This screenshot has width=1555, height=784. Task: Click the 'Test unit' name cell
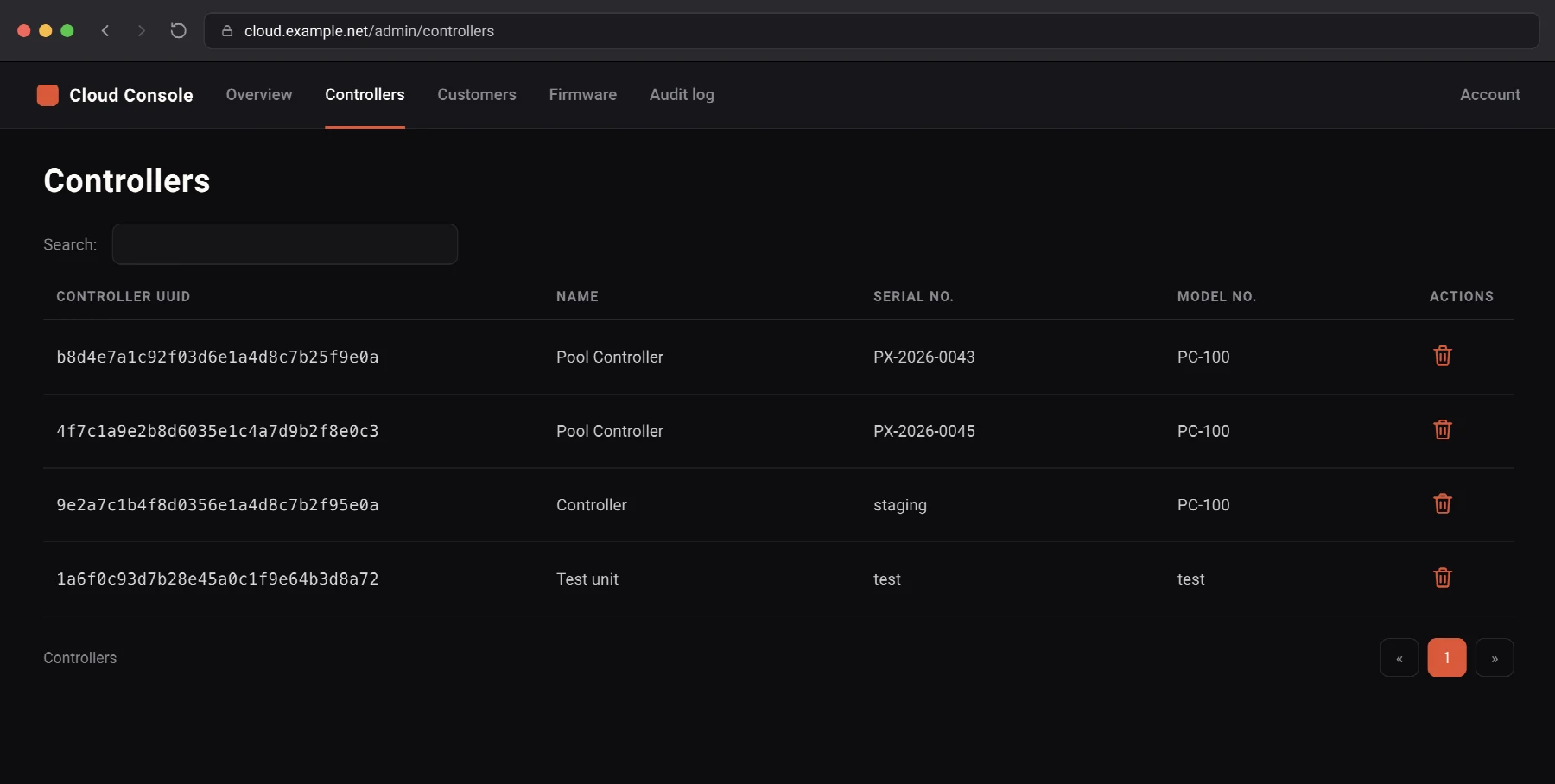tap(587, 579)
